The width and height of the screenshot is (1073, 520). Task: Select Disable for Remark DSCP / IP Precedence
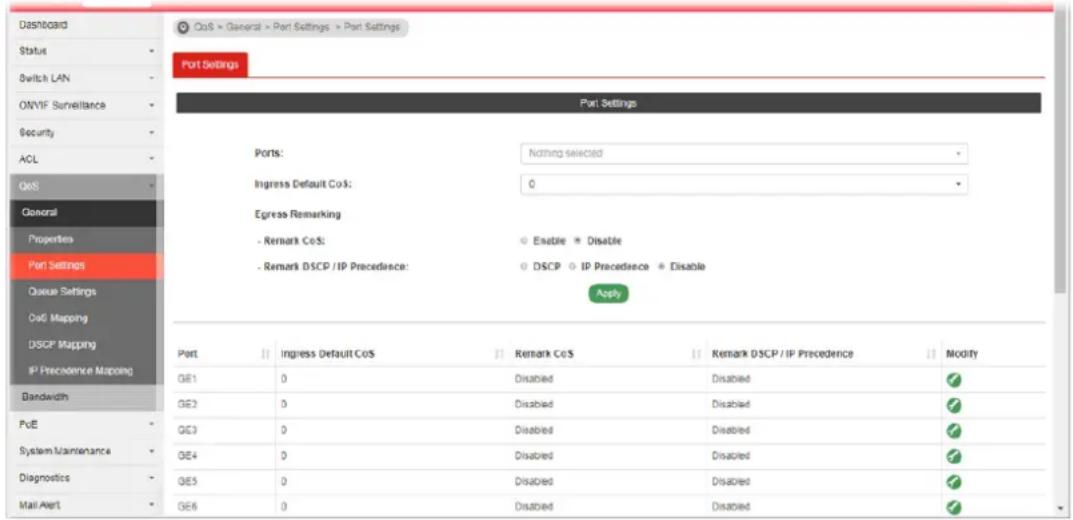click(x=661, y=266)
